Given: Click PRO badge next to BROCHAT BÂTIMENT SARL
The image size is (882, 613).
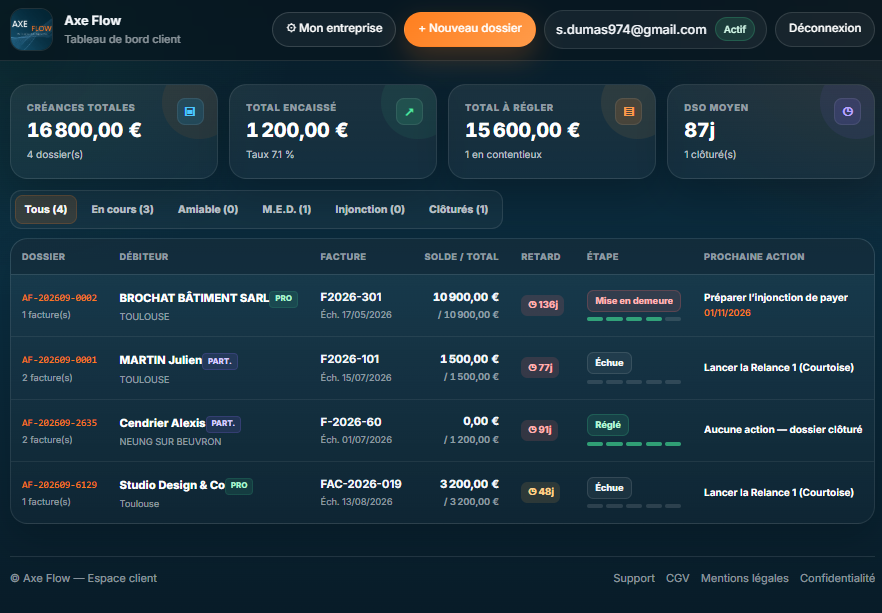Looking at the screenshot, I should [284, 299].
